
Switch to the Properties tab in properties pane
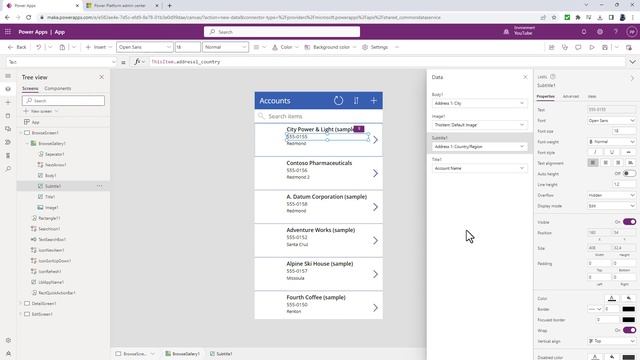pos(545,96)
